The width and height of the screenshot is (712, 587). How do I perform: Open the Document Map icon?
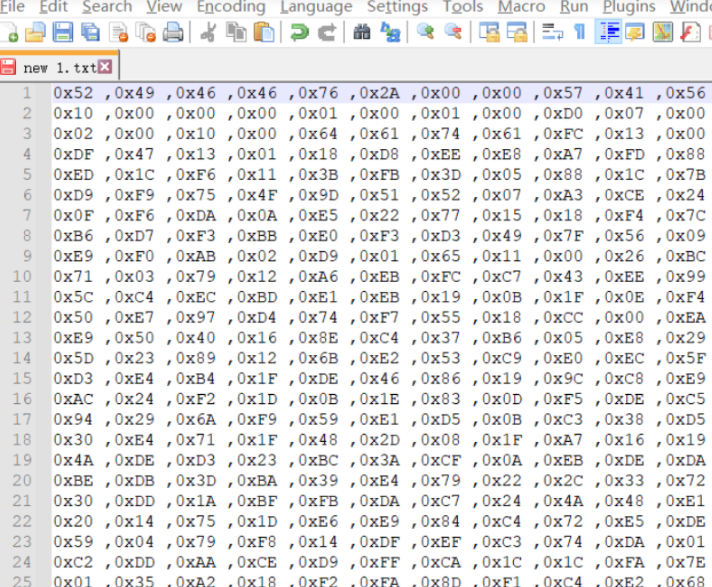[x=663, y=32]
